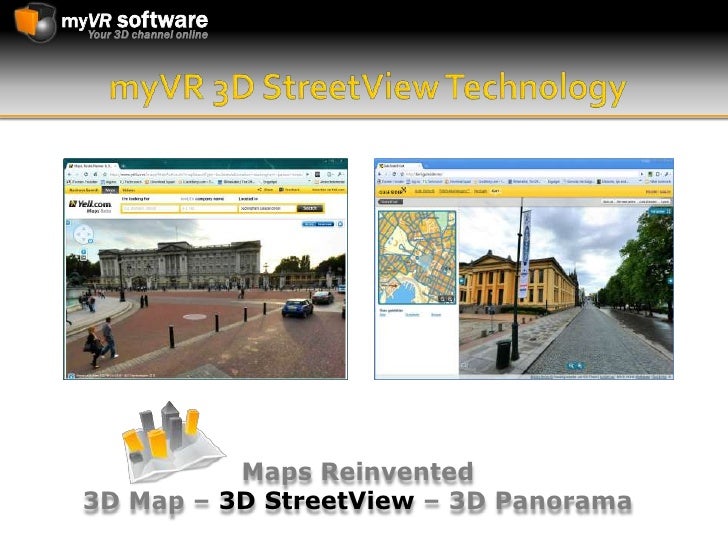Click the house icon at top-right of Yell.com street view
The image size is (728, 546).
[x=340, y=224]
